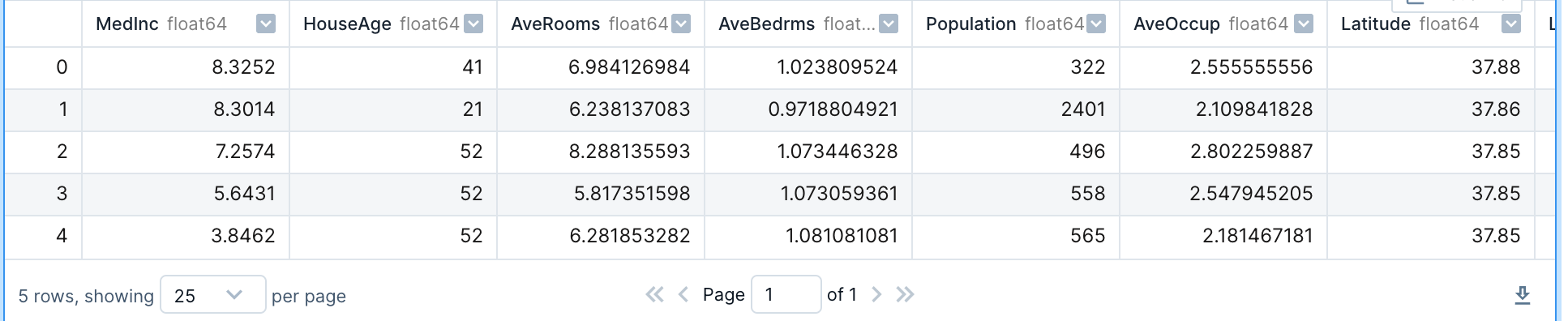Screen dimensions: 1568x321
Task: Jump to last page using double-right arrows
Action: 905,294
